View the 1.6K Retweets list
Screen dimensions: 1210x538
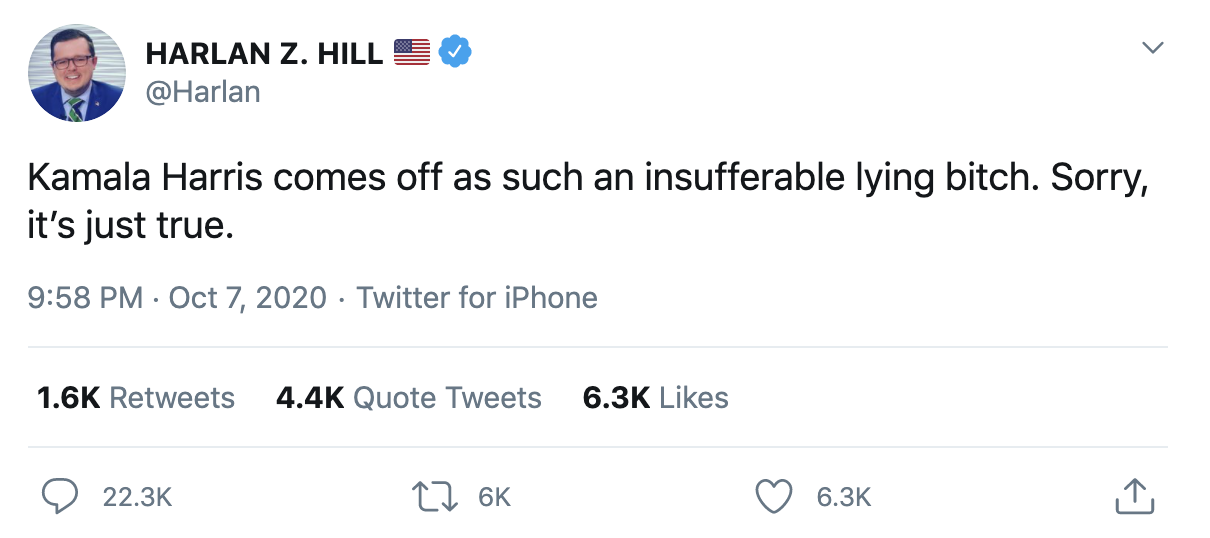[135, 397]
